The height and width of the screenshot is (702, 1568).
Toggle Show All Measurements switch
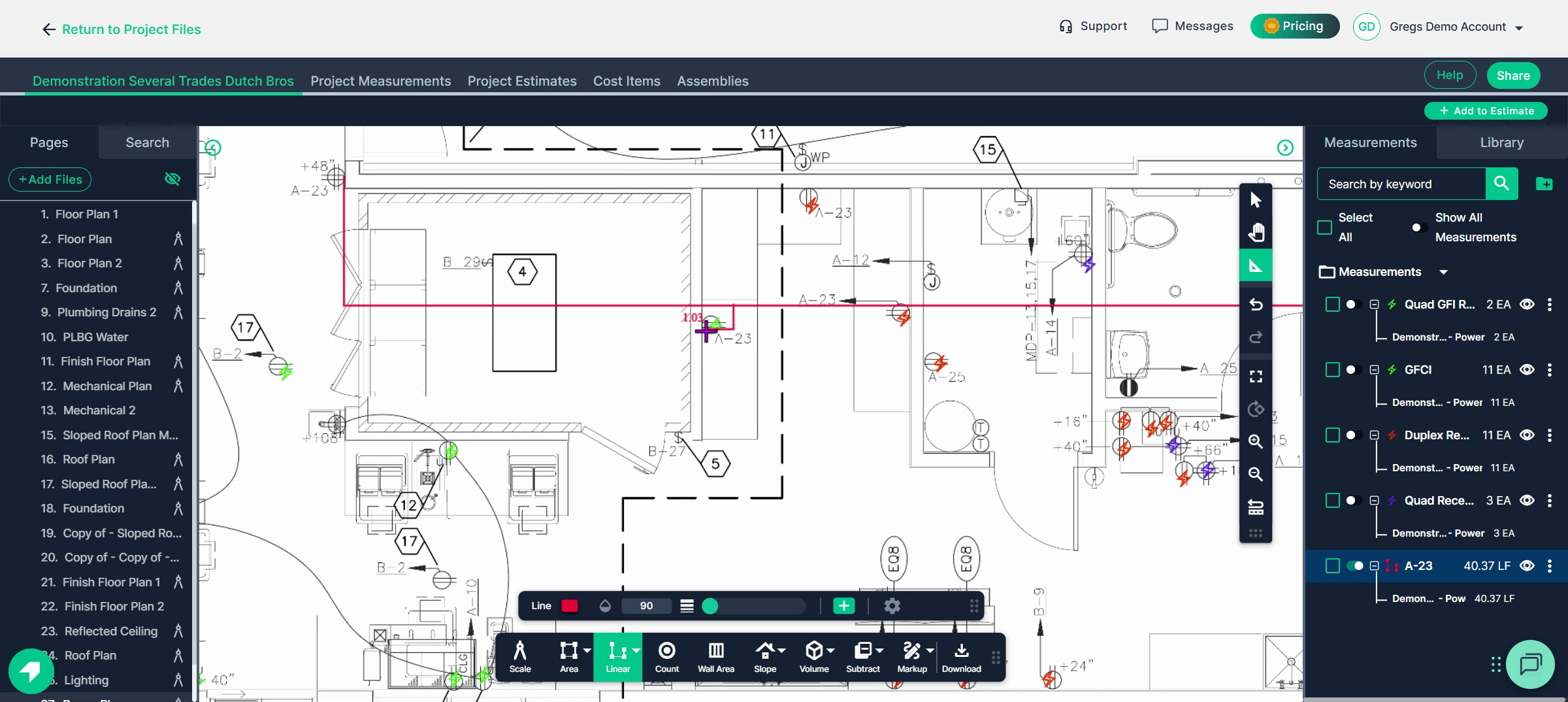pos(1418,227)
